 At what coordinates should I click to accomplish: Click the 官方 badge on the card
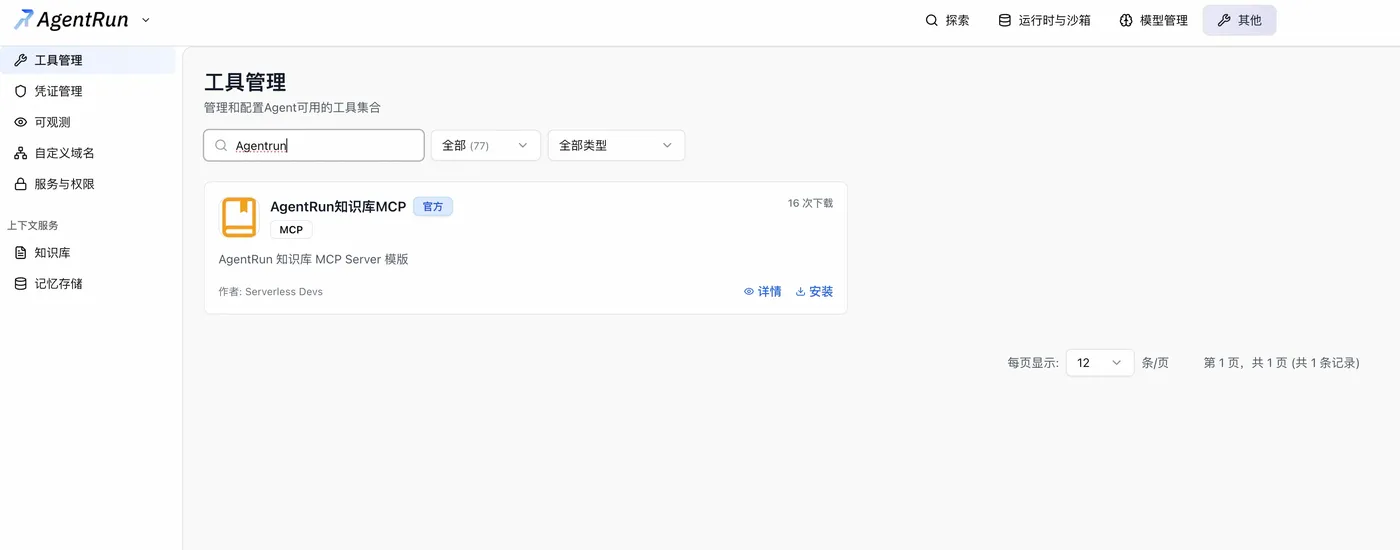coord(433,207)
